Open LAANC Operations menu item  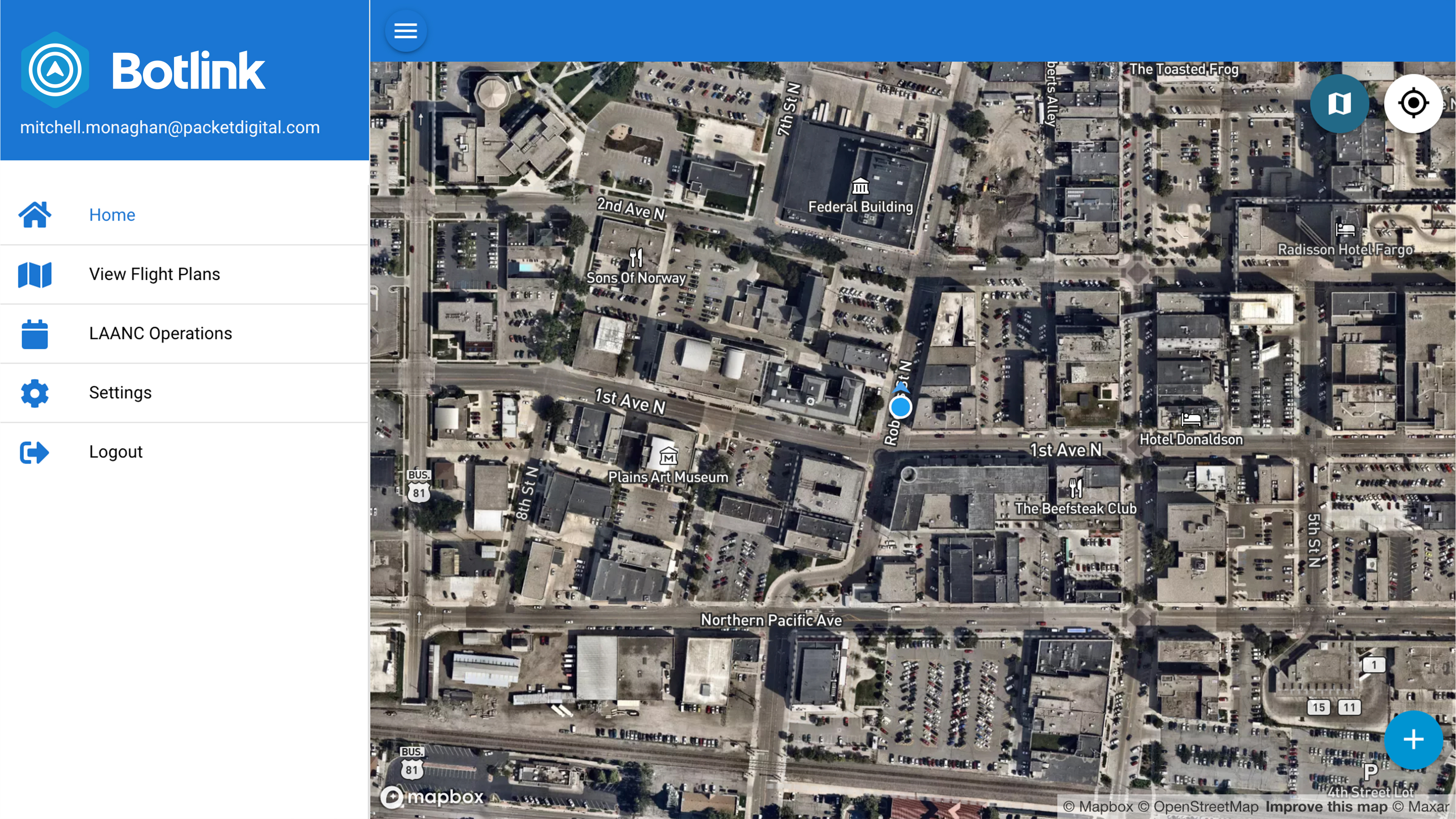[x=184, y=334]
